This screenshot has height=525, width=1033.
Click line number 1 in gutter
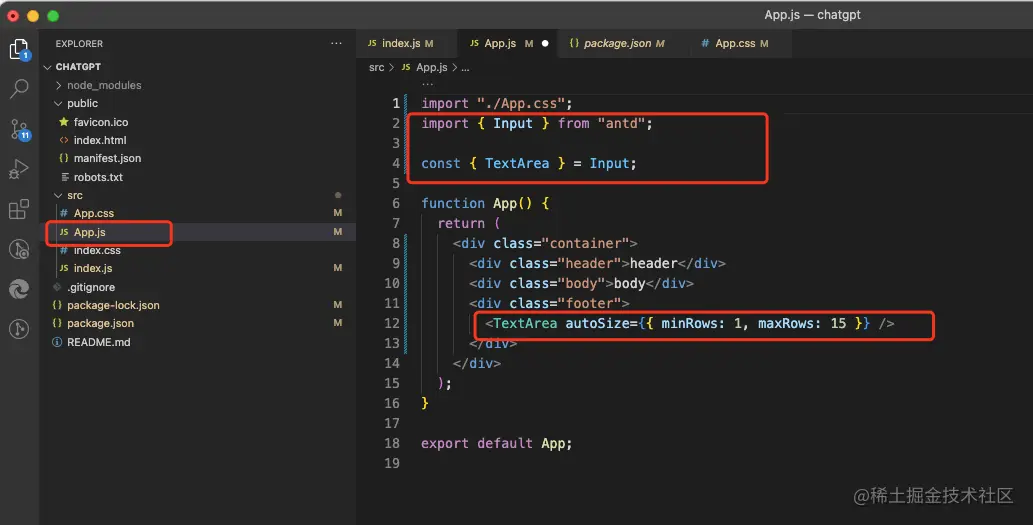pos(396,103)
